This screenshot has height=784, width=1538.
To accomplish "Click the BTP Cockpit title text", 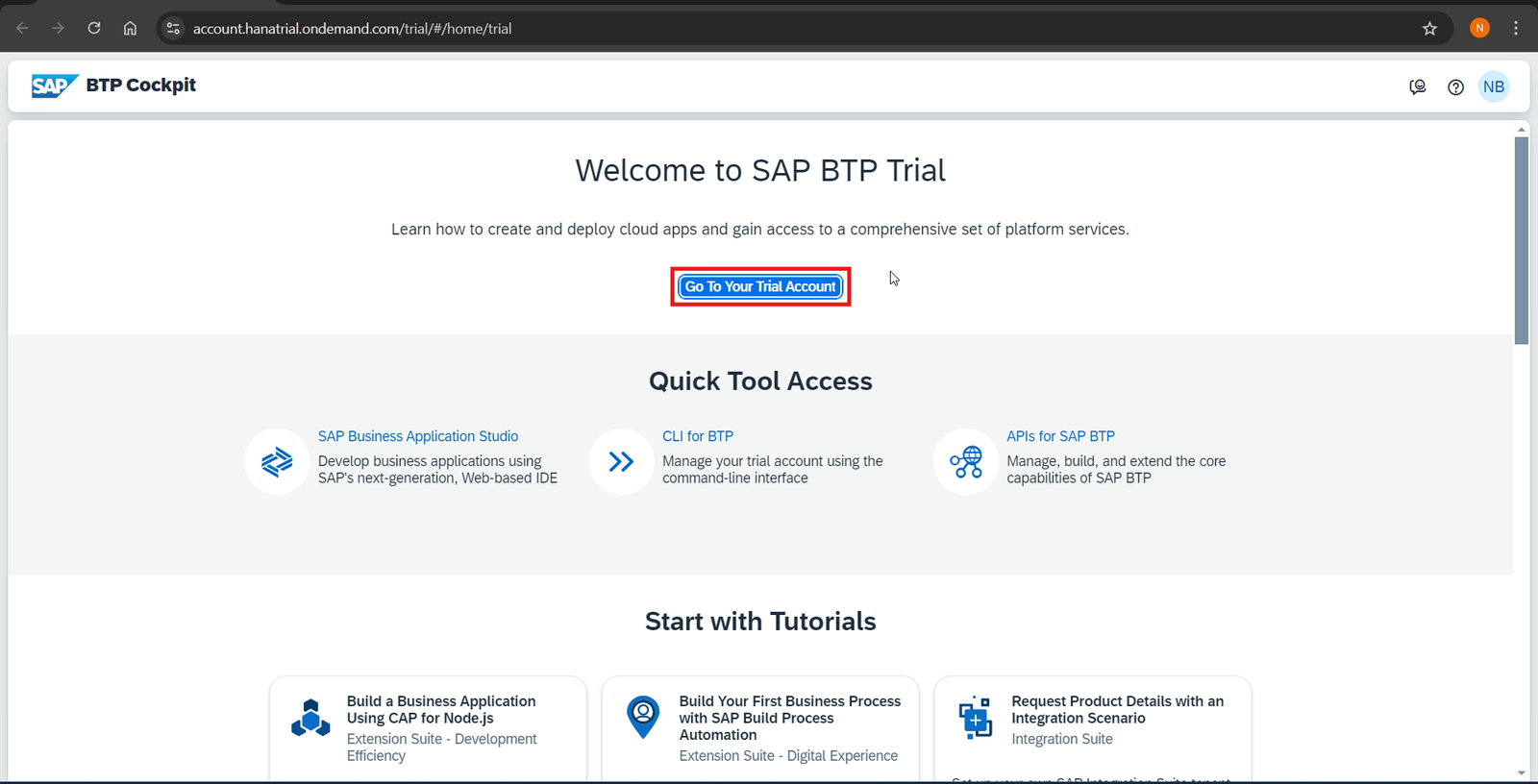I will (140, 86).
